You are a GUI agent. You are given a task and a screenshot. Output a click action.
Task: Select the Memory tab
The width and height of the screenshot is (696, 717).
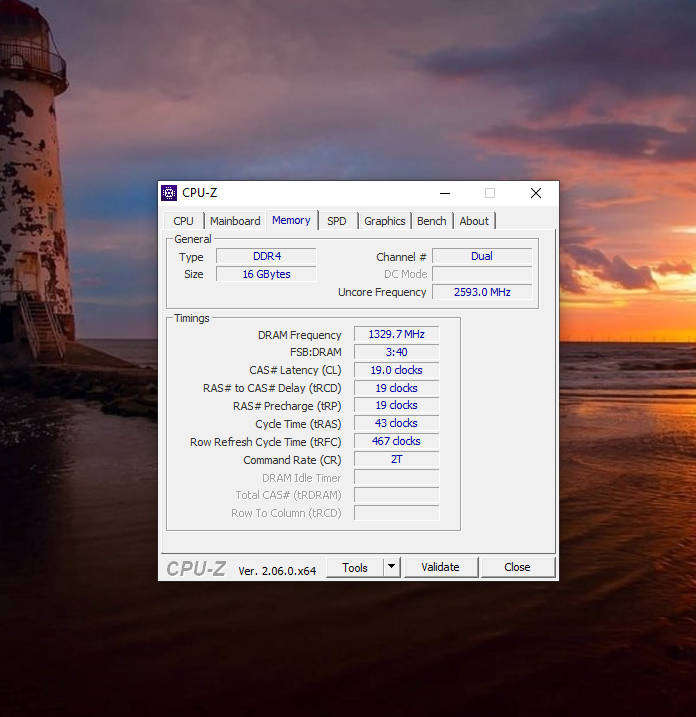291,220
